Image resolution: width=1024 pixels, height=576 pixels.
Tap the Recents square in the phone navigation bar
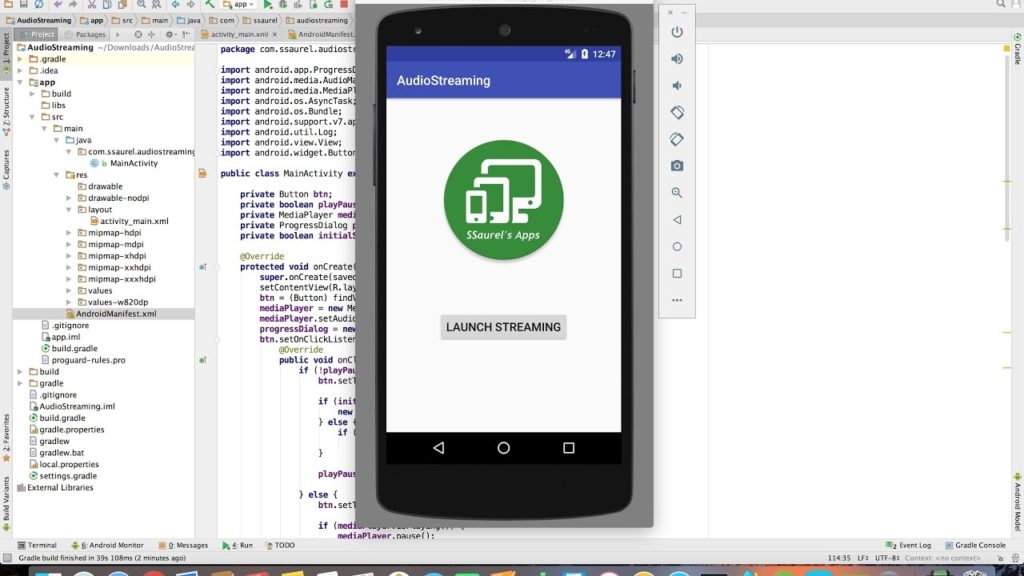(x=569, y=447)
